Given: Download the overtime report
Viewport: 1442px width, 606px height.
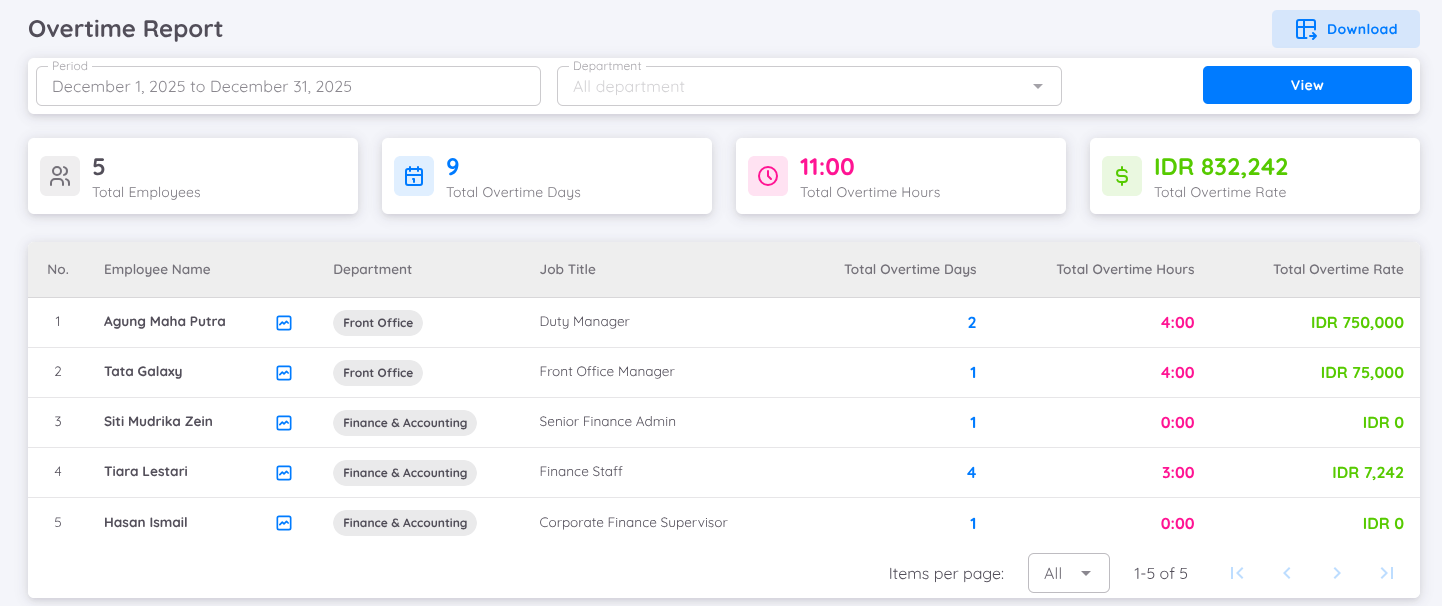Looking at the screenshot, I should (1345, 29).
